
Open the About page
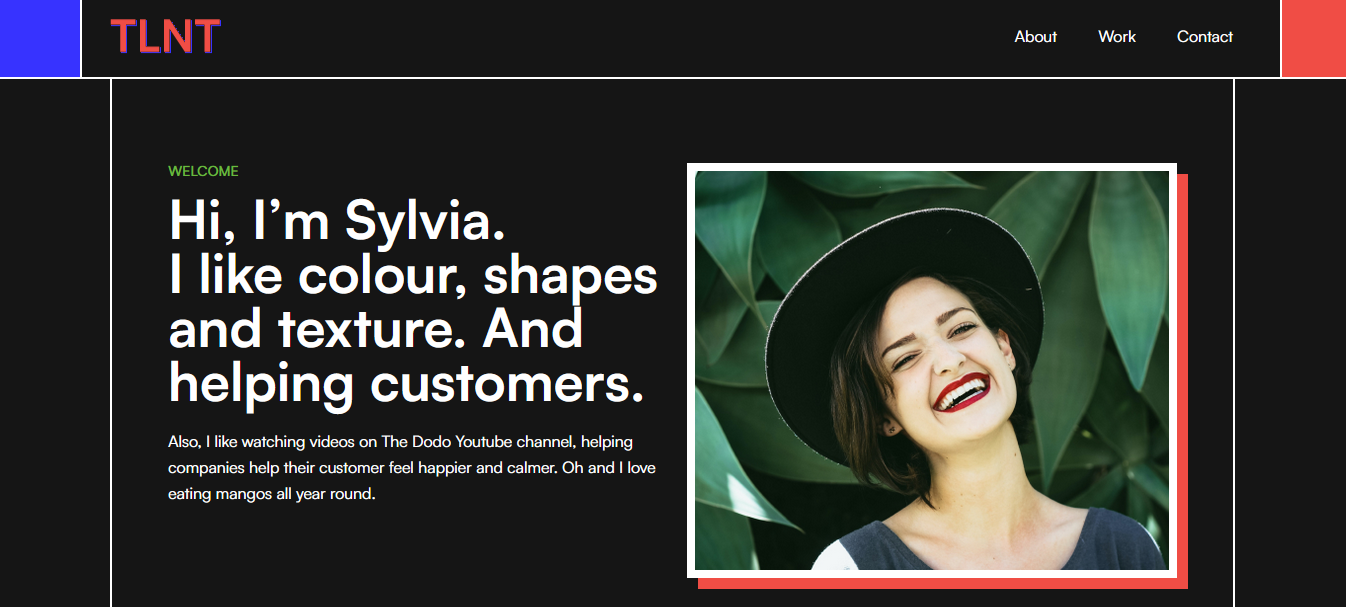point(1035,37)
